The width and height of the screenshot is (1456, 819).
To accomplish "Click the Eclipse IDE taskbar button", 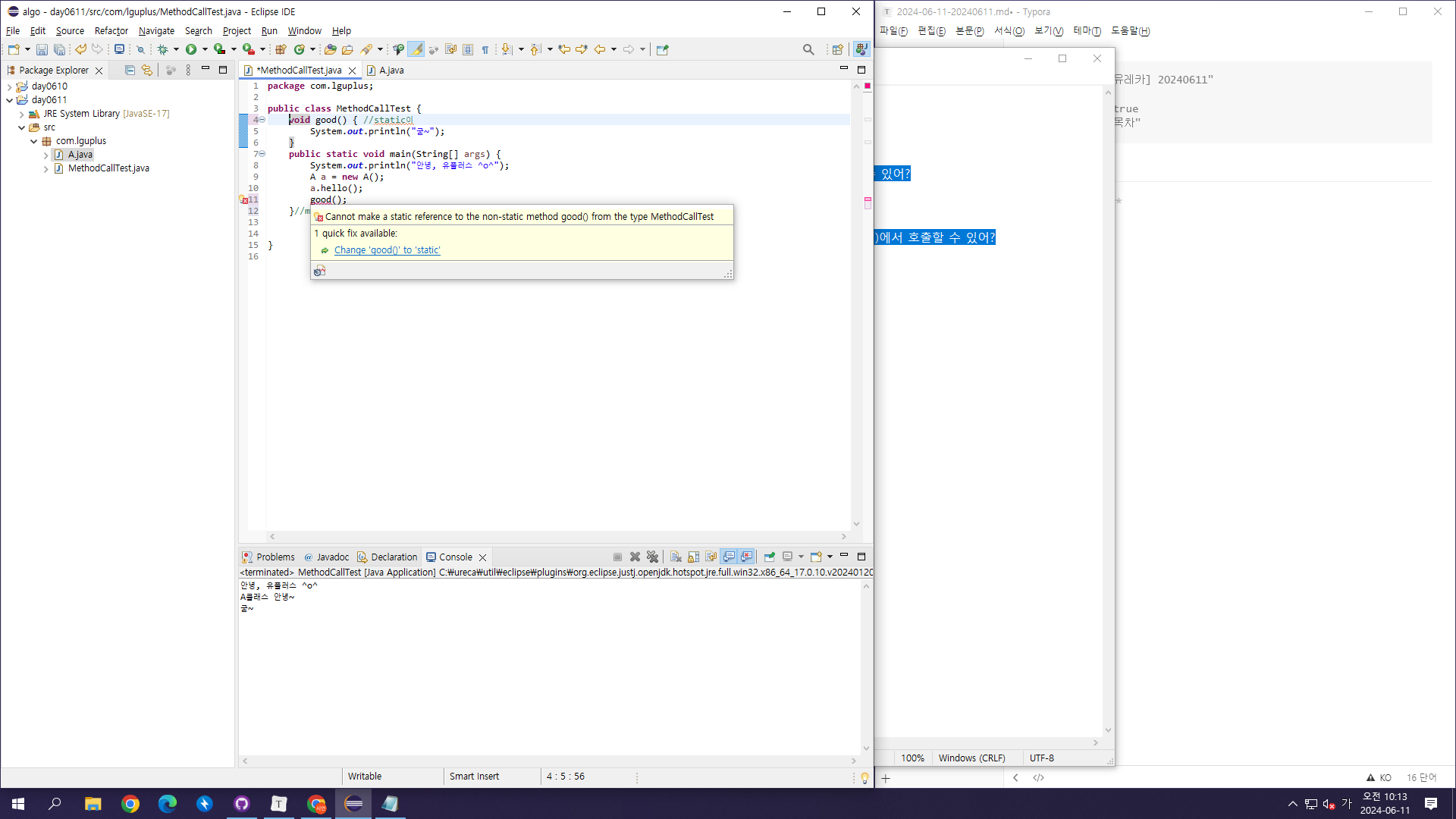I will (353, 803).
